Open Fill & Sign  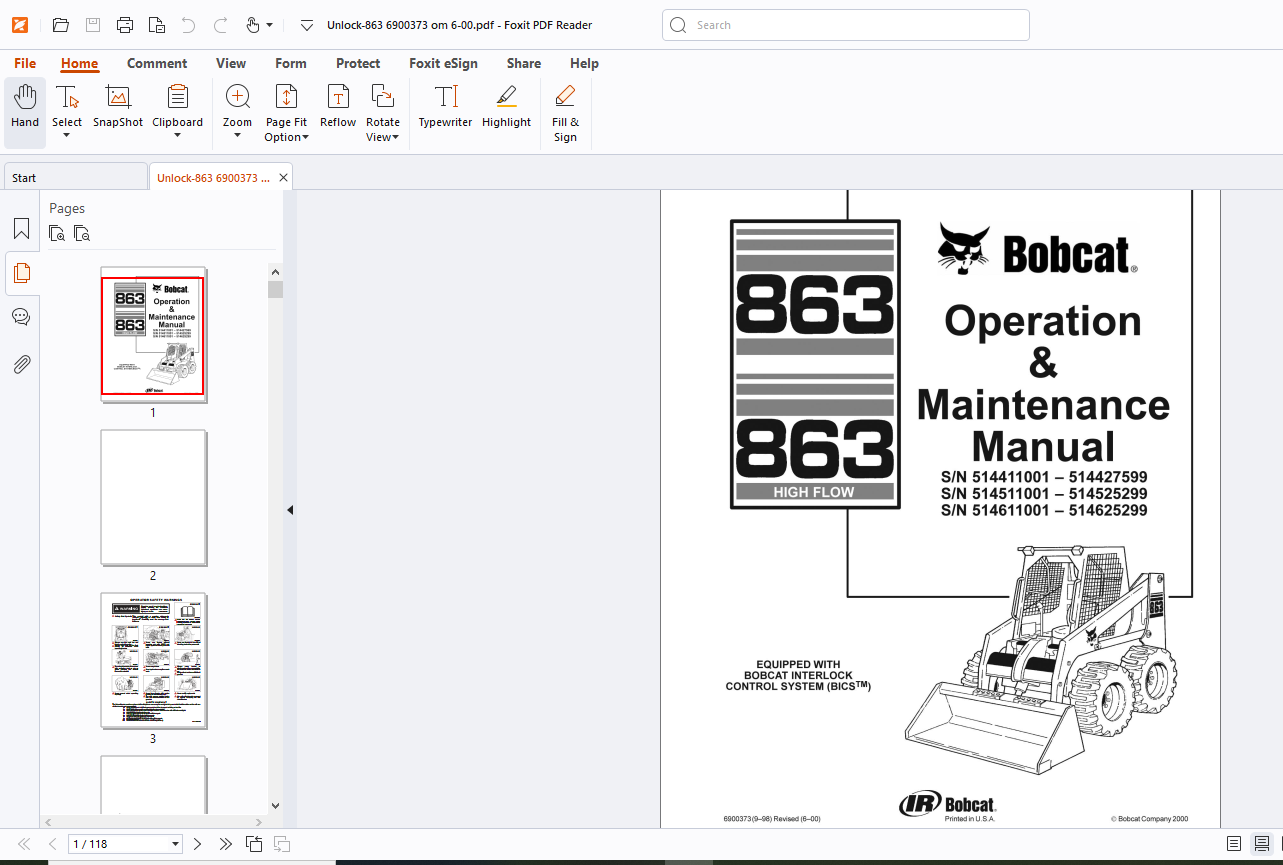click(x=565, y=113)
